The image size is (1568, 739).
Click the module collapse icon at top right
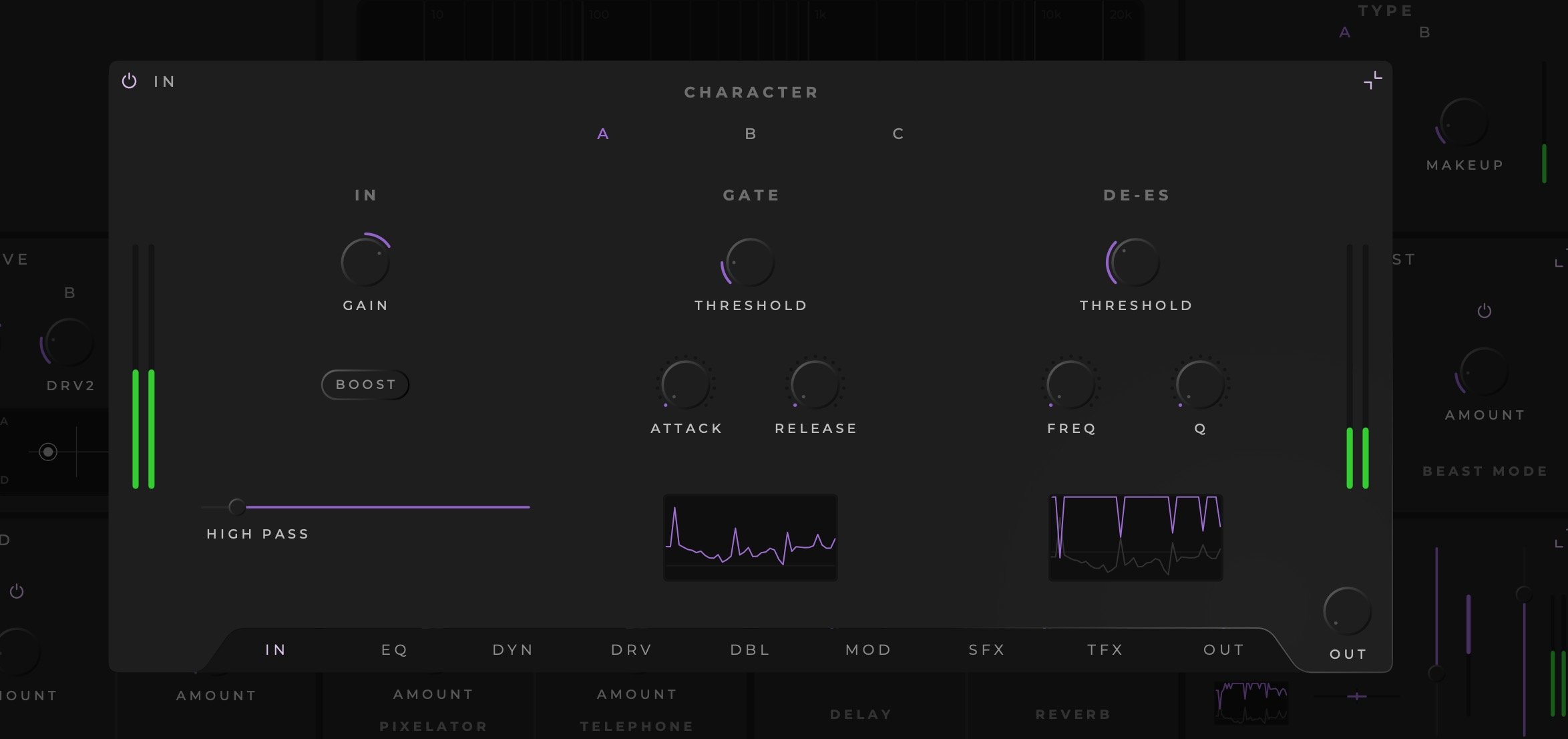tap(1374, 80)
